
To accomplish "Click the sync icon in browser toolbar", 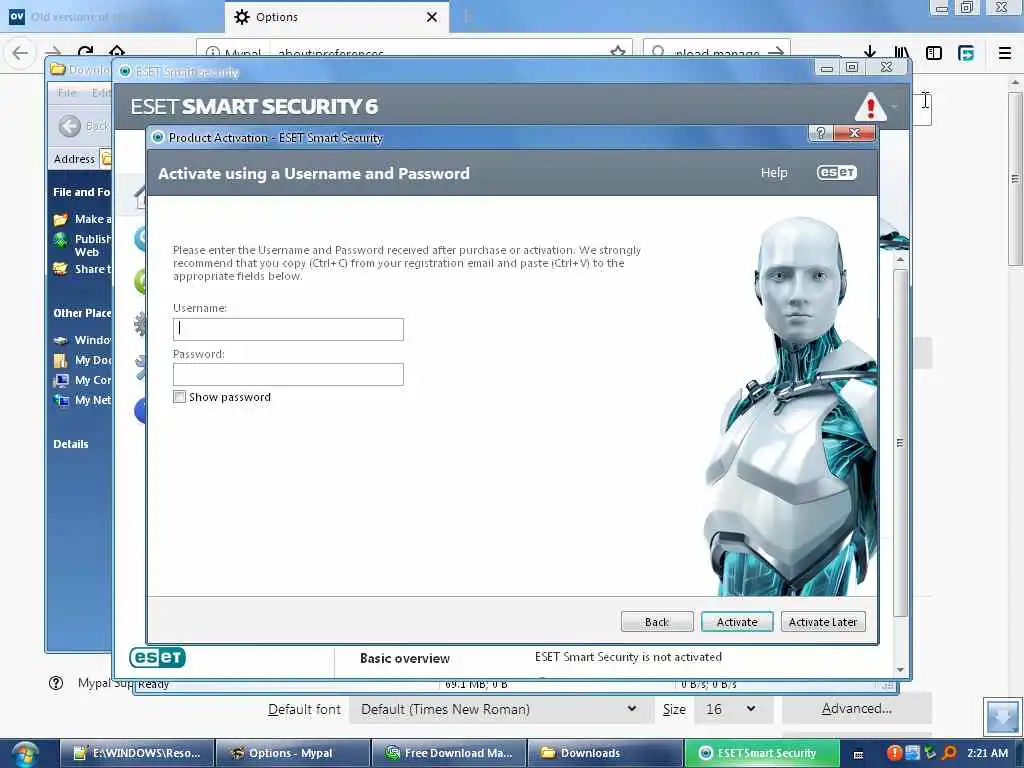I will (966, 53).
